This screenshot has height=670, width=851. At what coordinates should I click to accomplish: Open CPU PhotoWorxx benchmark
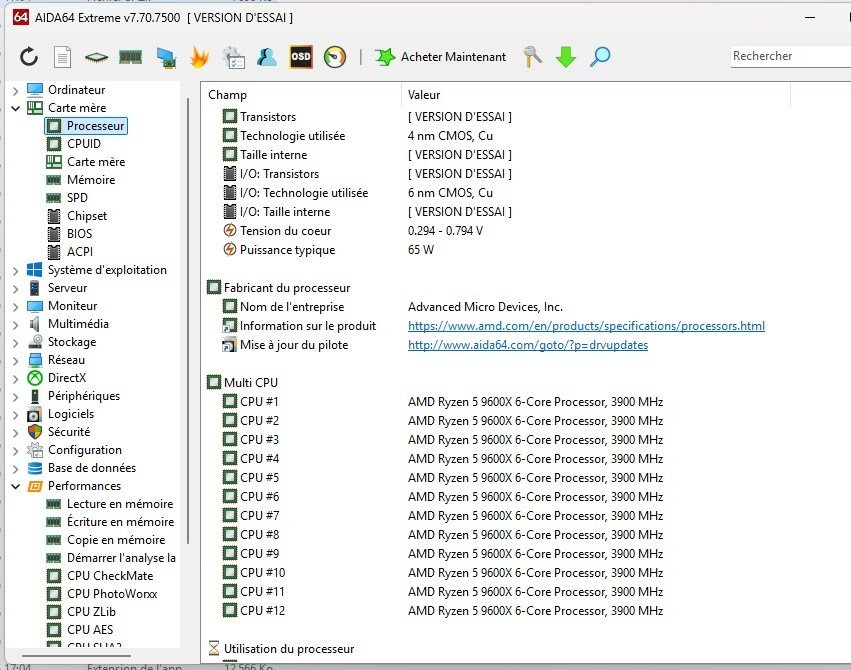coord(111,594)
